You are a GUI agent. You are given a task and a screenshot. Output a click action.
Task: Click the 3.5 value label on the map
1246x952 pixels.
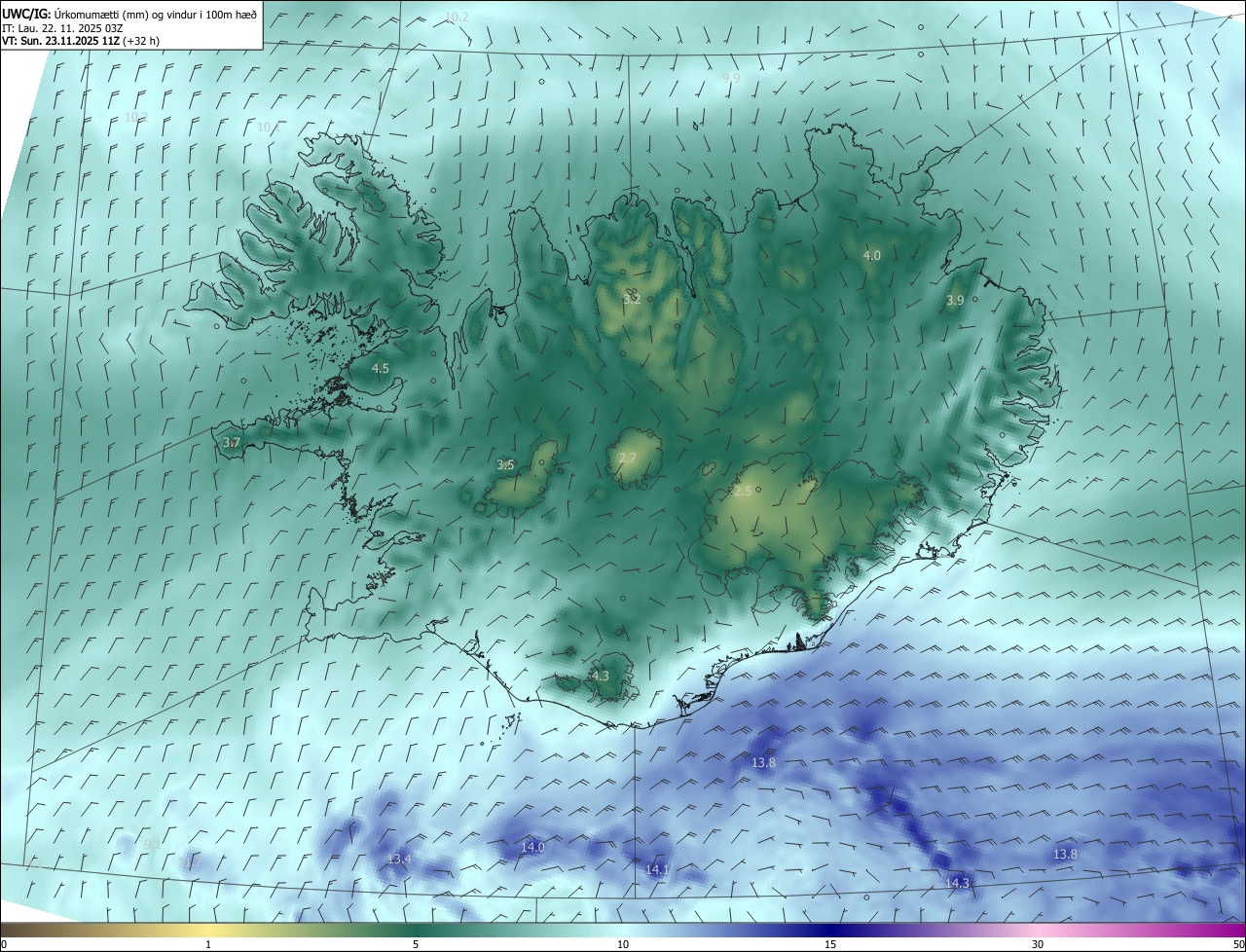click(x=505, y=465)
